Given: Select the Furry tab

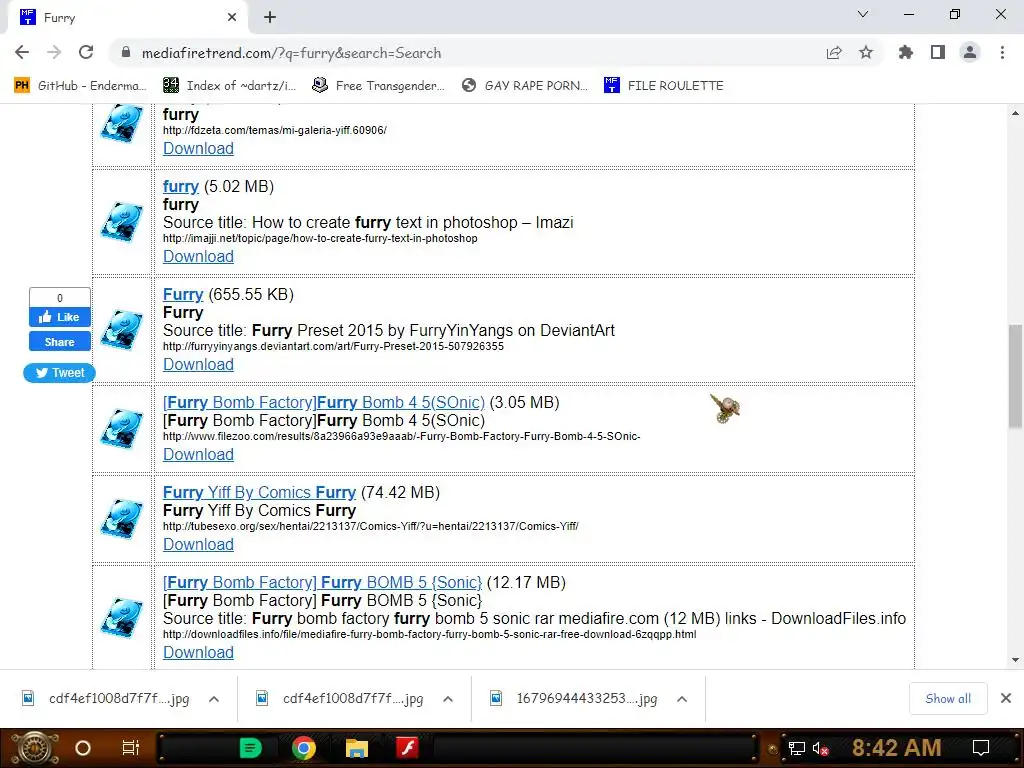Looking at the screenshot, I should tap(127, 18).
